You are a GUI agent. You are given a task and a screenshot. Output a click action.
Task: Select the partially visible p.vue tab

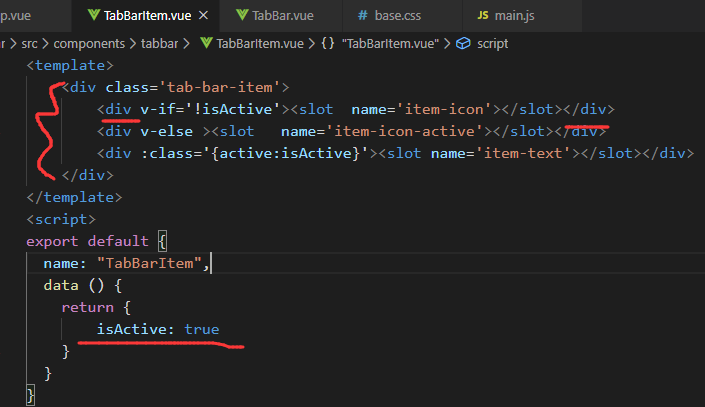coord(22,16)
